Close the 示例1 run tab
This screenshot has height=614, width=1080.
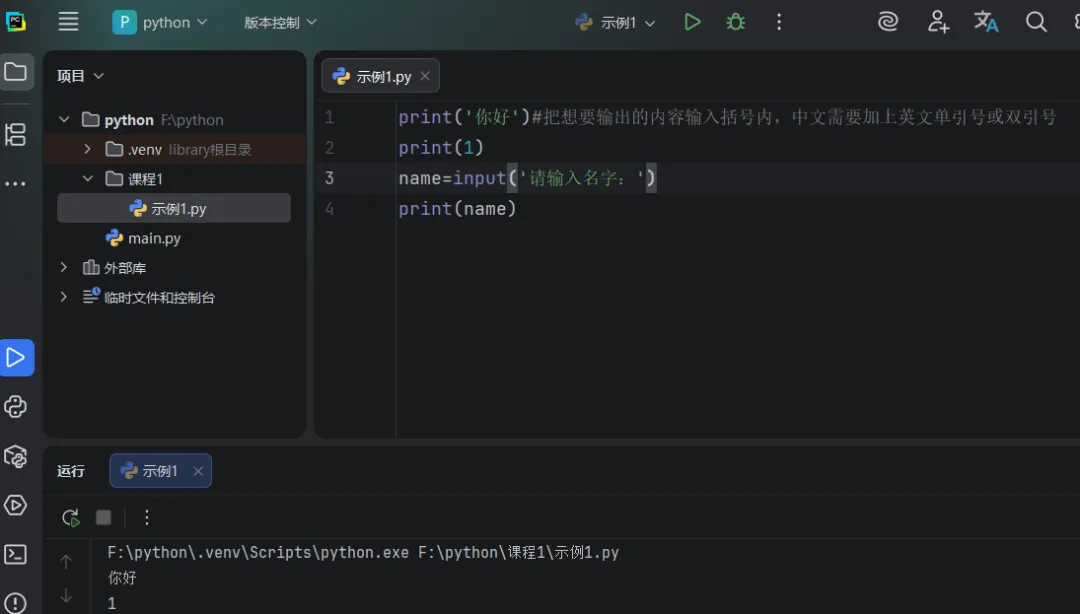click(198, 471)
